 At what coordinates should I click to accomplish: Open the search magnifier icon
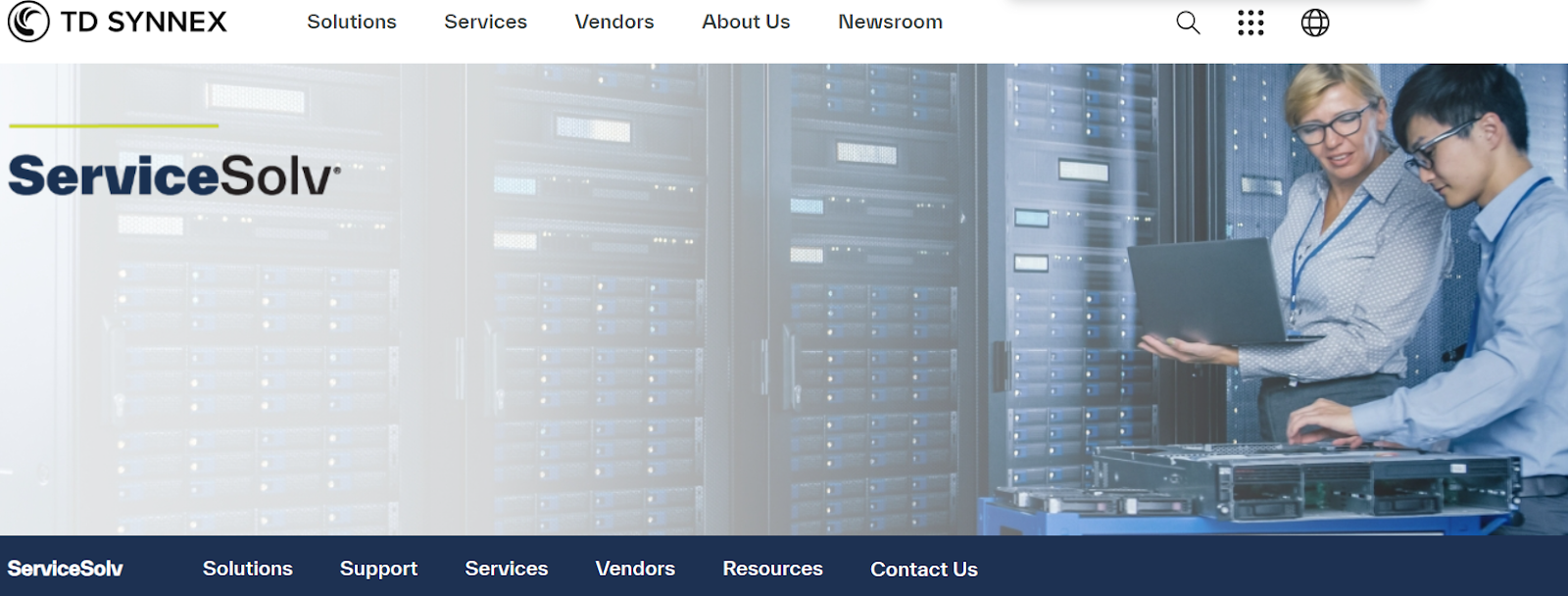coord(1188,23)
